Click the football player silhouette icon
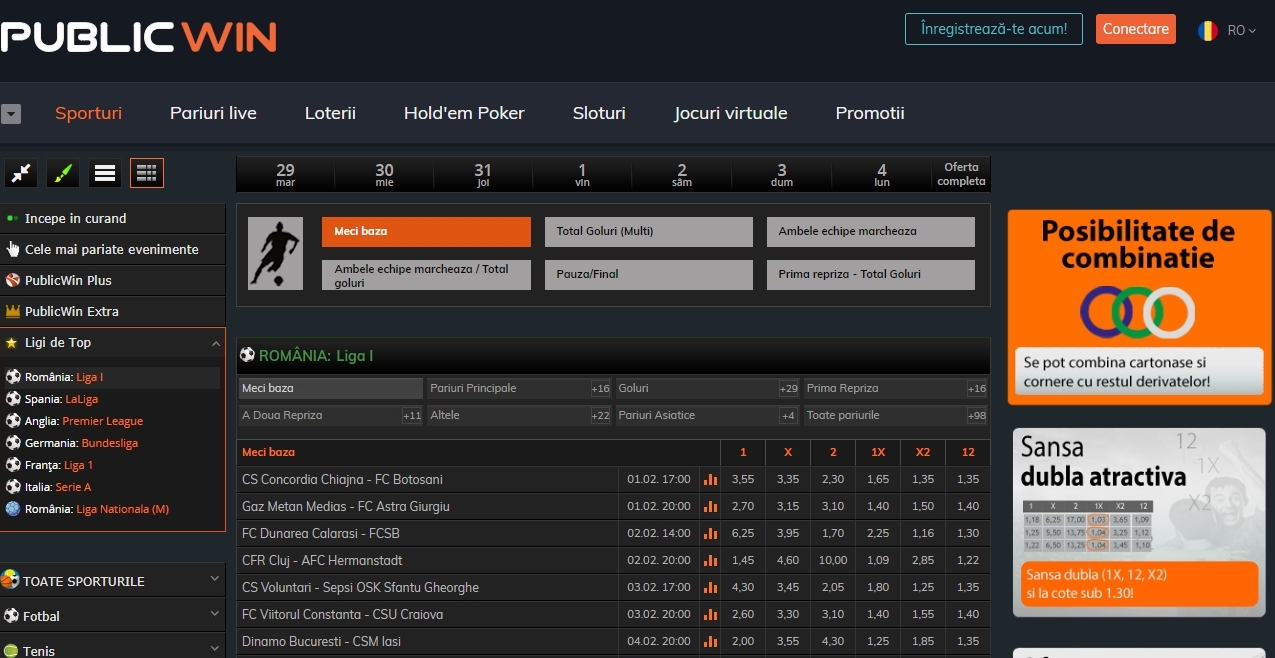This screenshot has height=658, width=1275. [275, 254]
